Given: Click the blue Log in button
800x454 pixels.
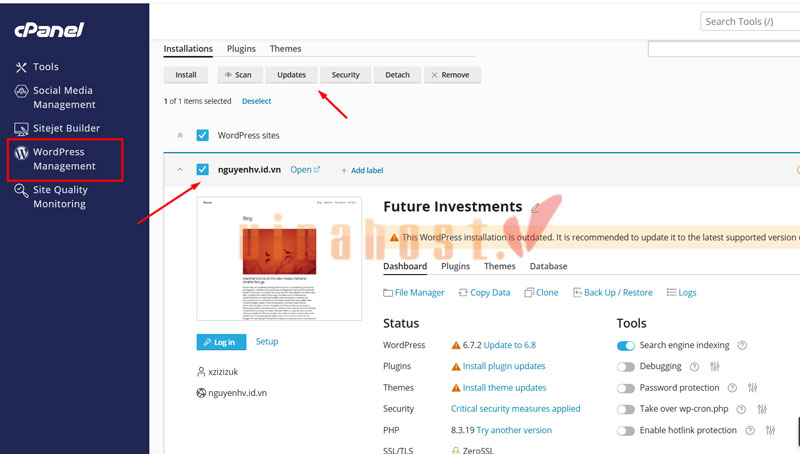Looking at the screenshot, I should click(x=221, y=342).
